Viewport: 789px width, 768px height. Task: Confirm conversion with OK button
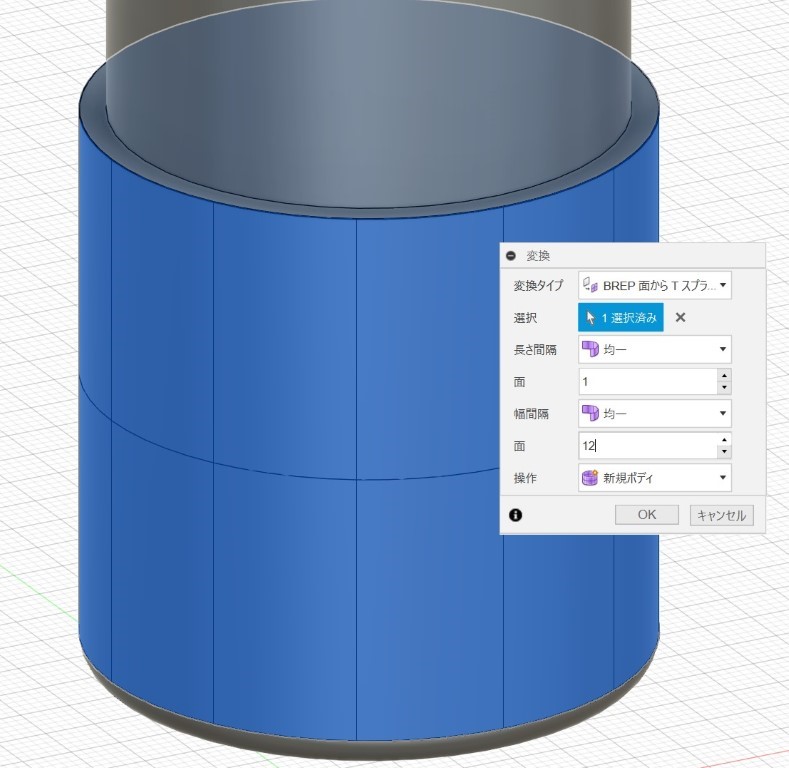(x=647, y=515)
